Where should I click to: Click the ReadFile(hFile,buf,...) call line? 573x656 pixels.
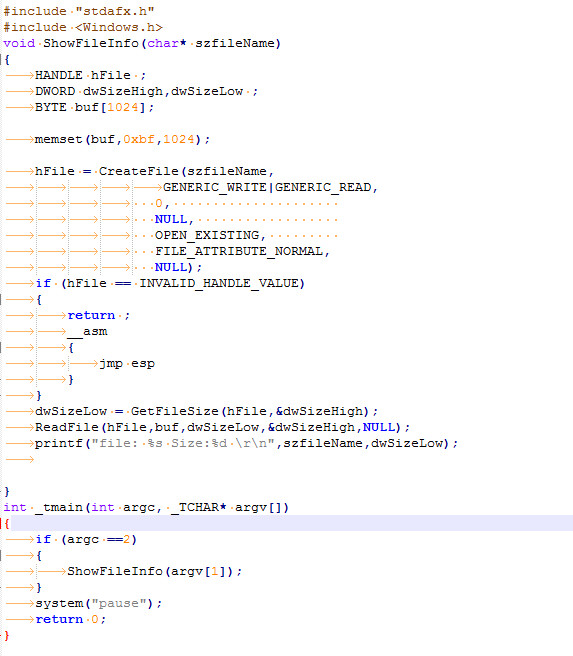click(223, 427)
